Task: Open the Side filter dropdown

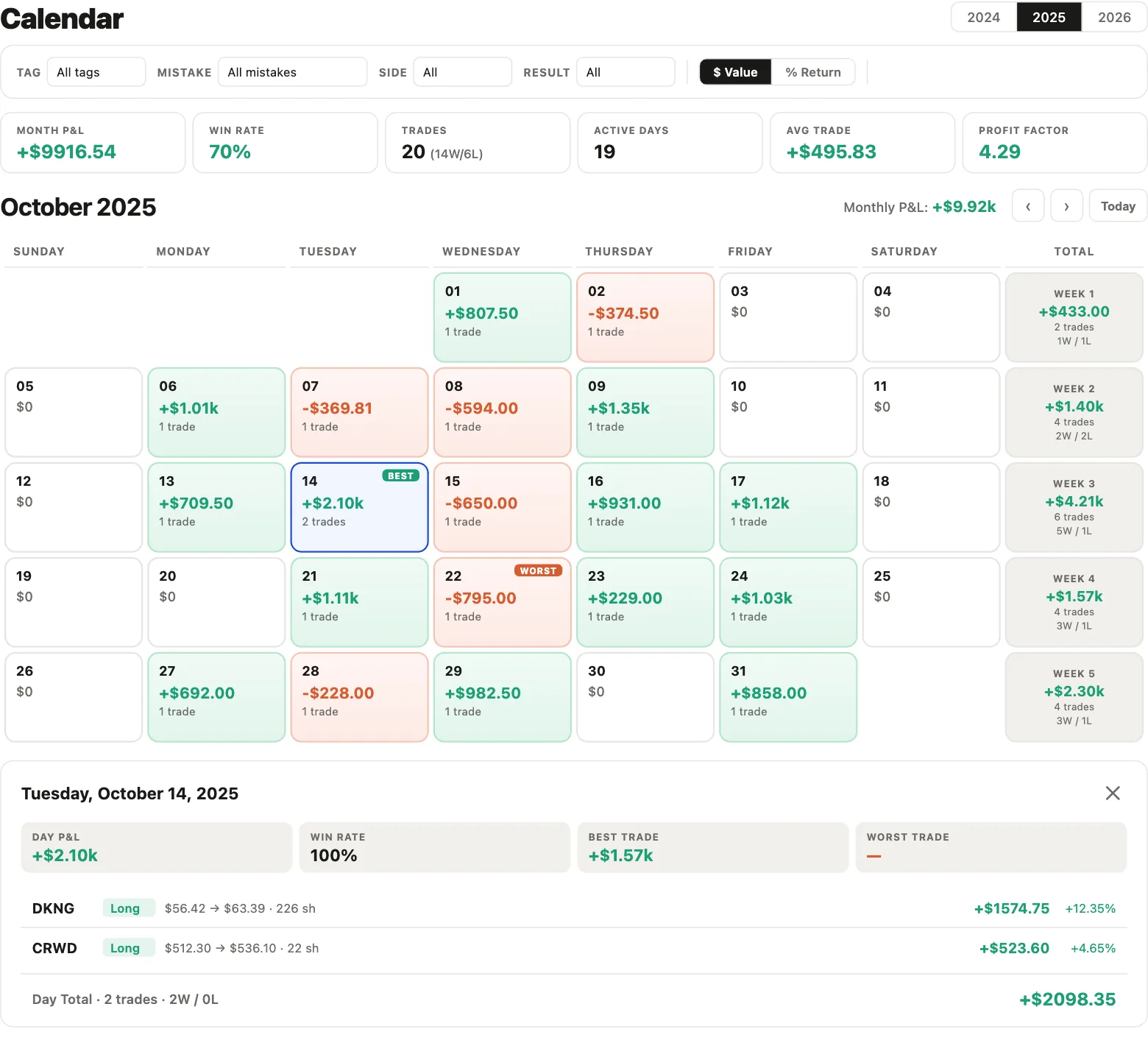Action: tap(462, 72)
